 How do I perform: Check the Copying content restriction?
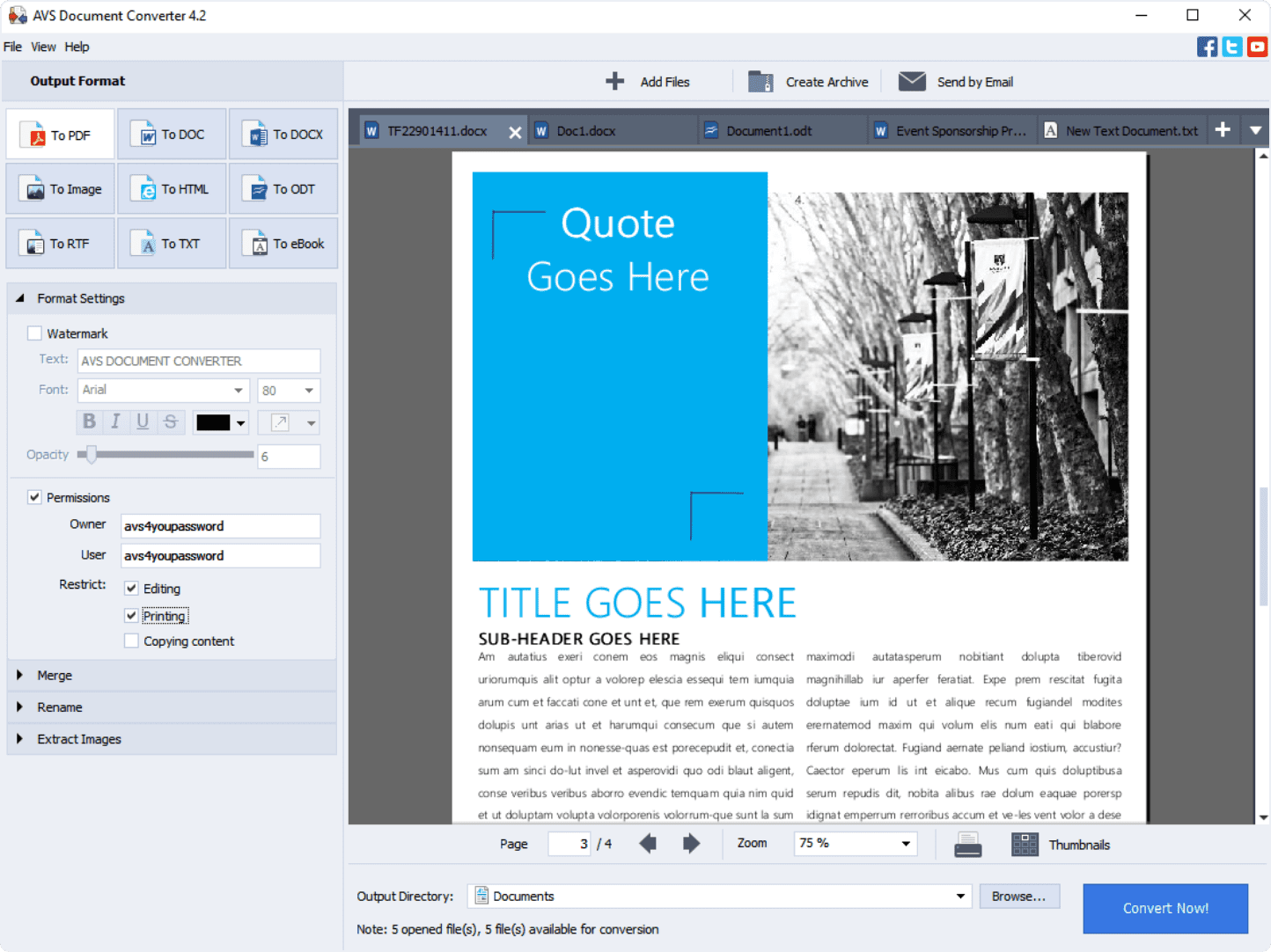(x=131, y=641)
